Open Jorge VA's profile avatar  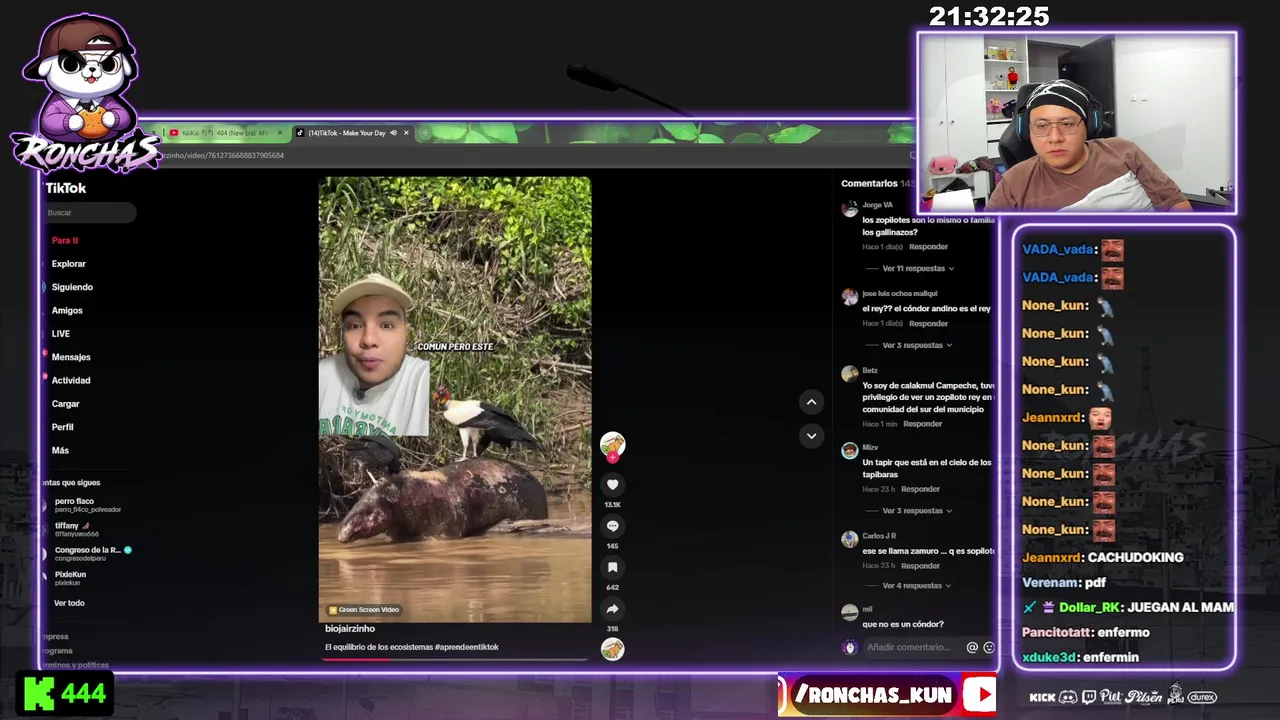point(849,209)
